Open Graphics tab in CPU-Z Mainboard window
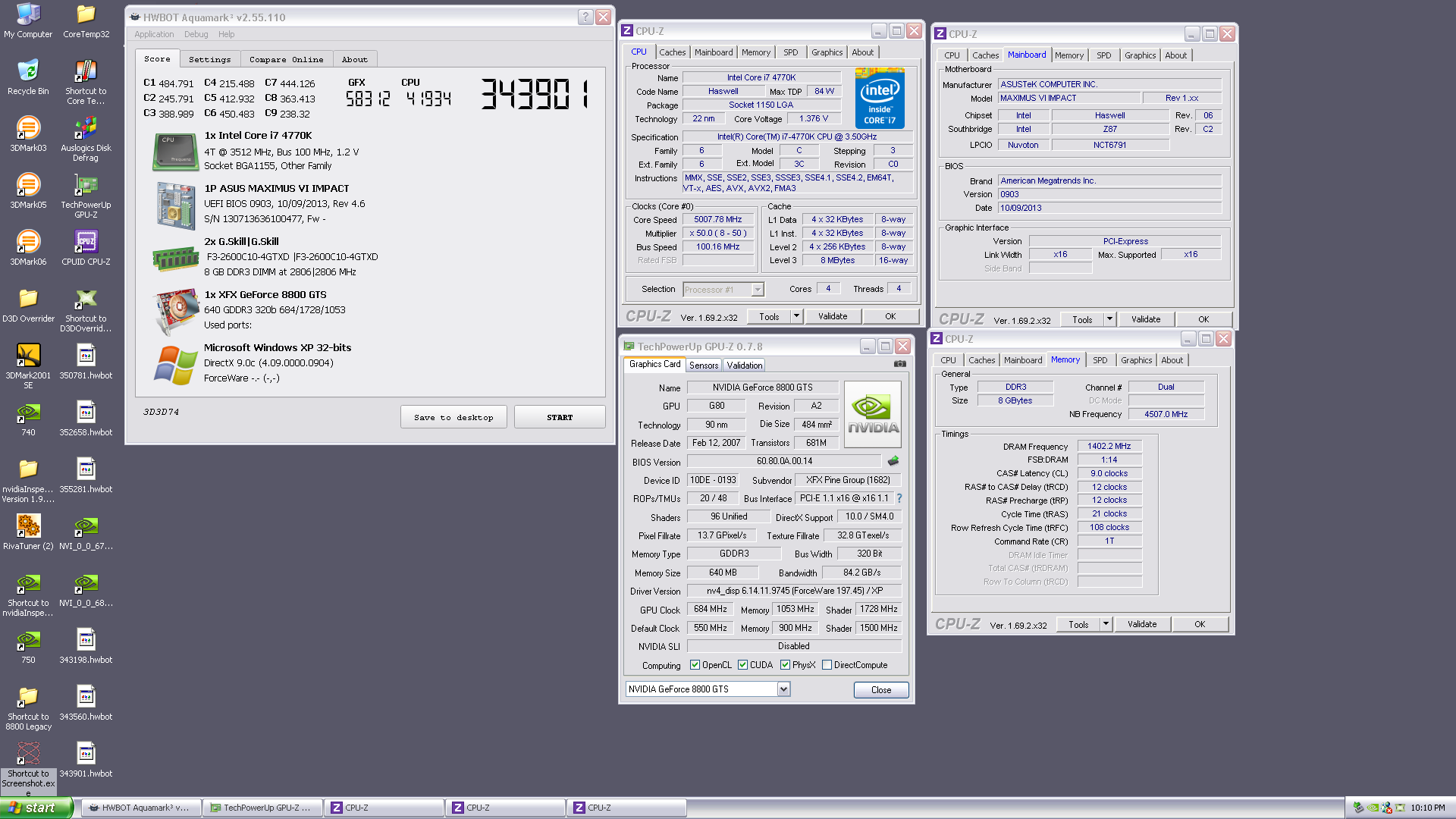Viewport: 1456px width, 819px height. coord(1140,55)
